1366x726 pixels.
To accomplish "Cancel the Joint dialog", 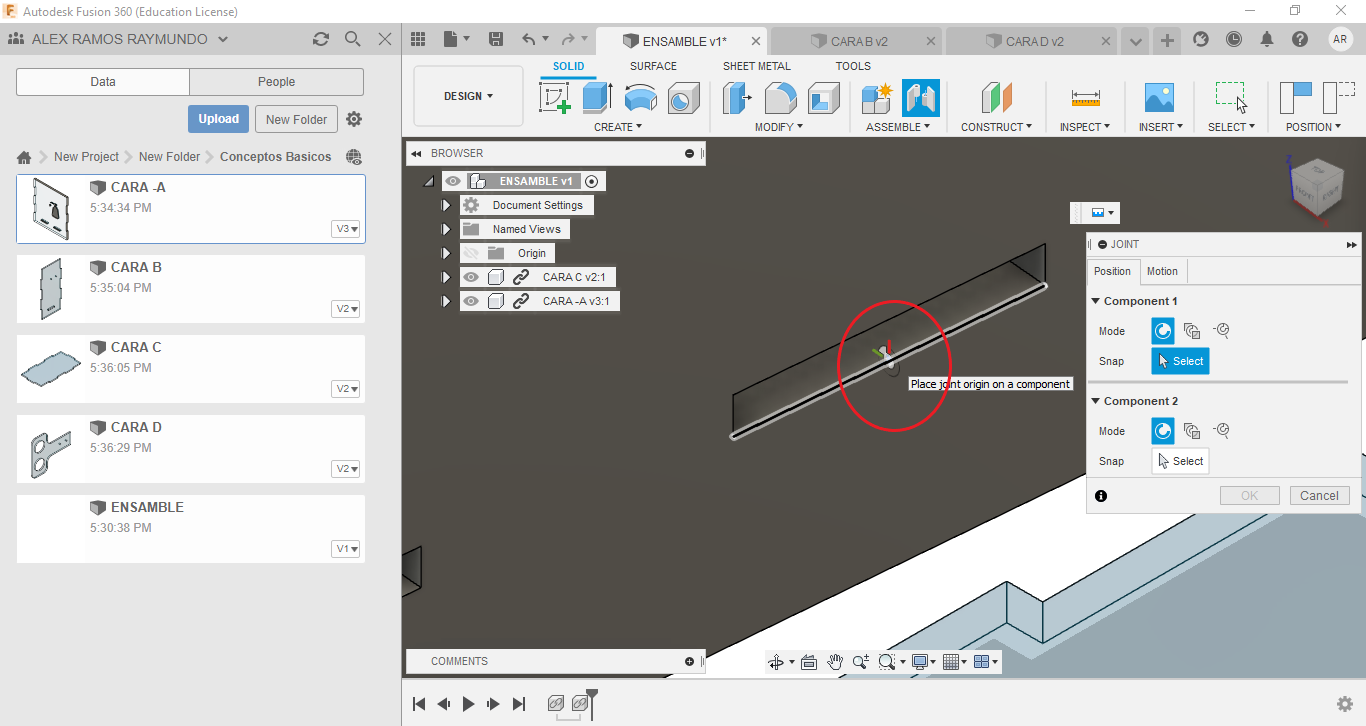I will click(x=1319, y=495).
